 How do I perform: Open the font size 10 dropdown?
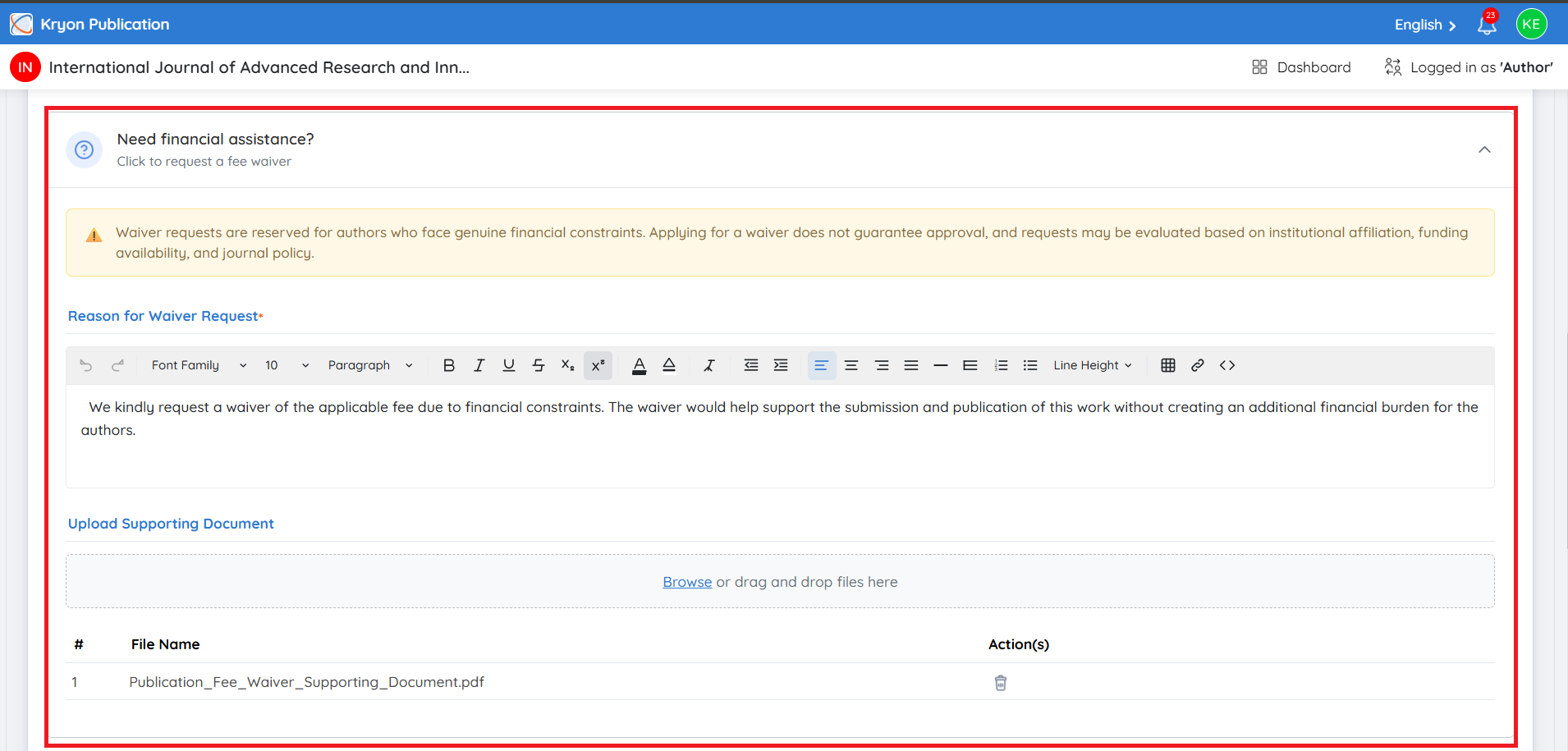pyautogui.click(x=287, y=365)
